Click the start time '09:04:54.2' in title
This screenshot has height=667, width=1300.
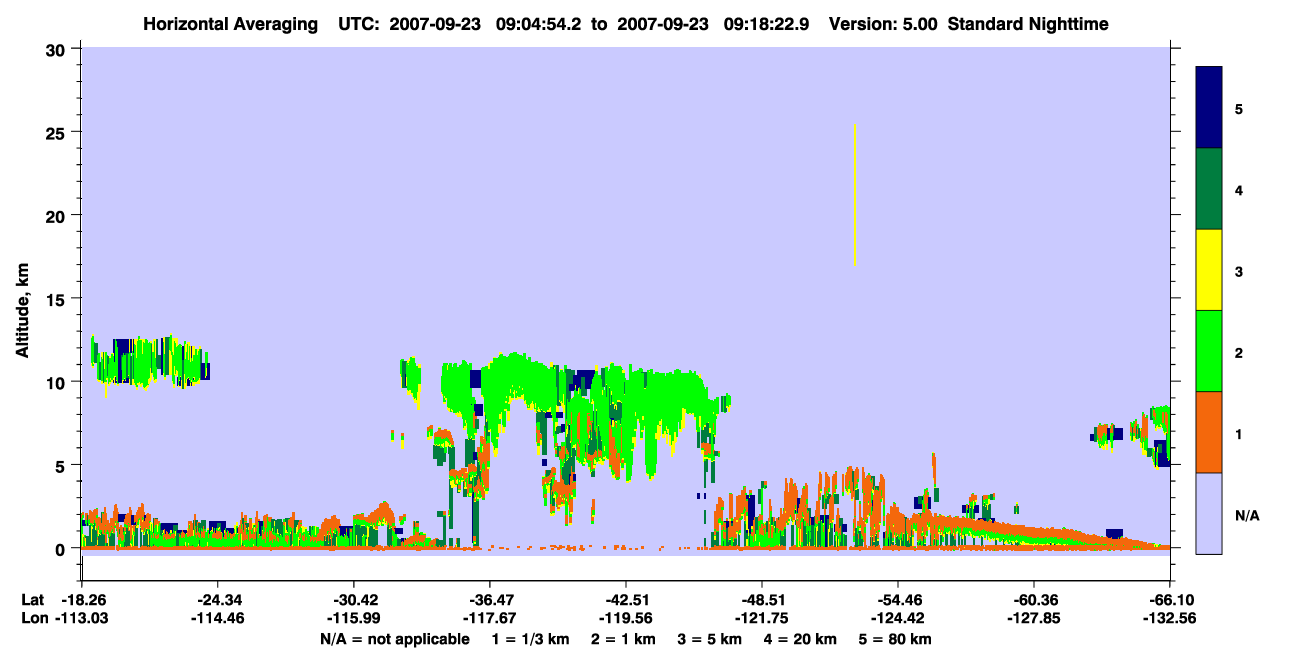tap(540, 24)
